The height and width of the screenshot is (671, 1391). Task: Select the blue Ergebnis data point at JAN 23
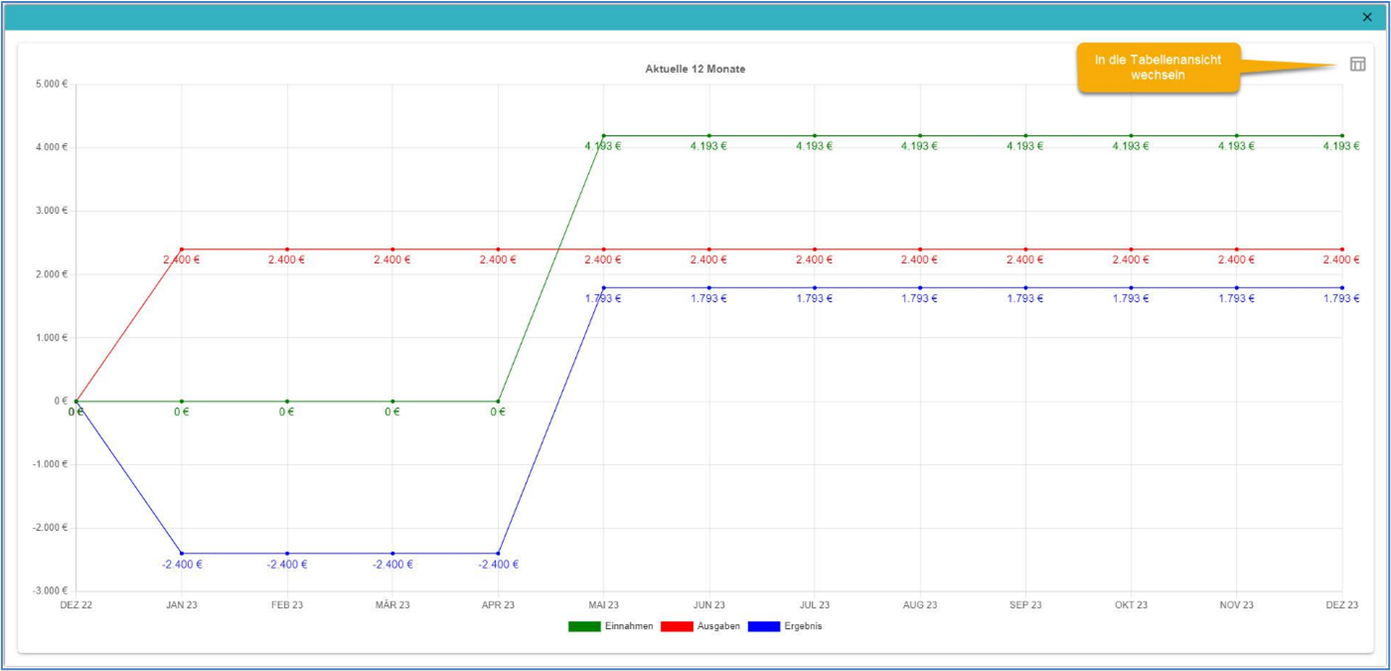(x=182, y=553)
